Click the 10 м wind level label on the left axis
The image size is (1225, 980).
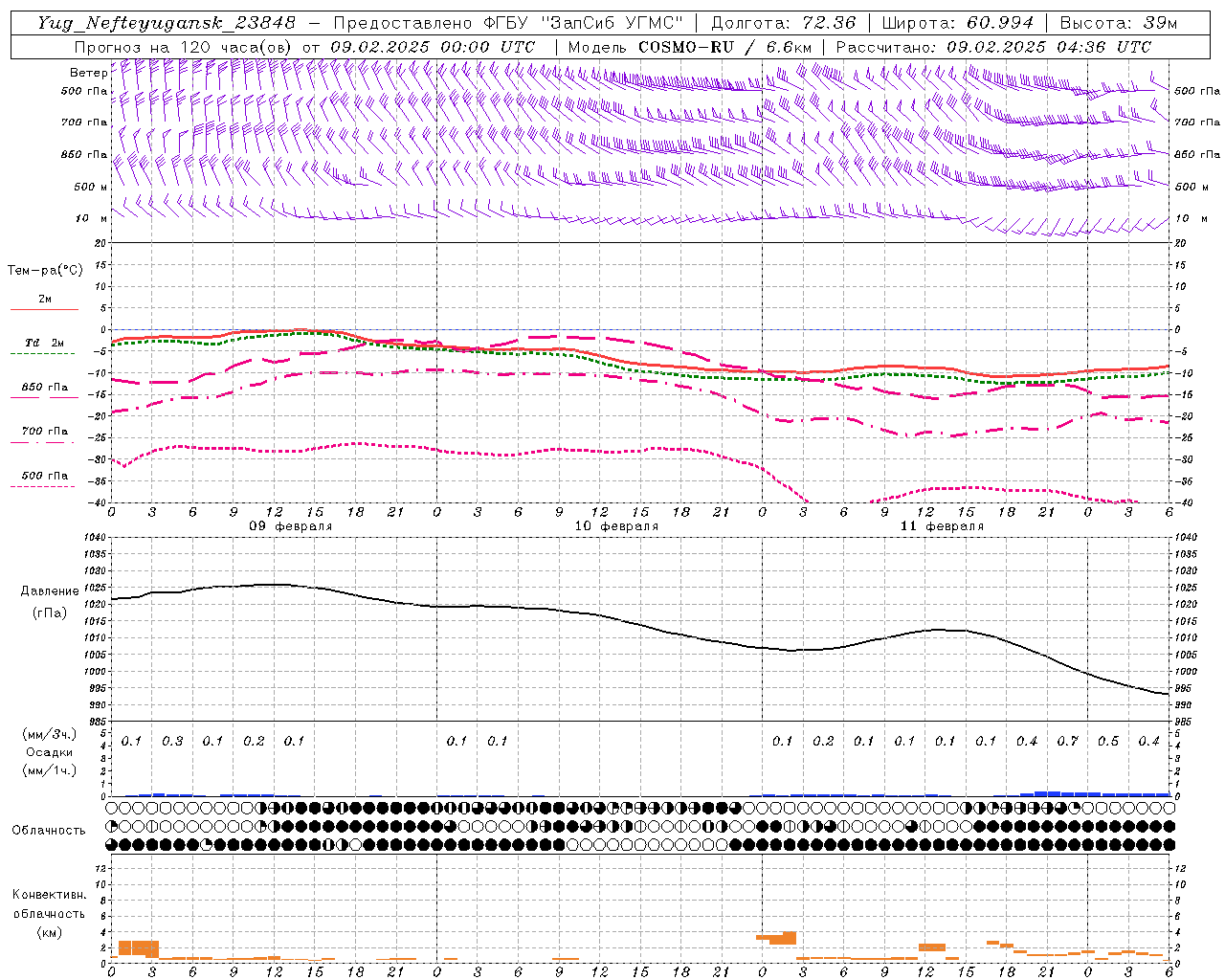coord(92,218)
